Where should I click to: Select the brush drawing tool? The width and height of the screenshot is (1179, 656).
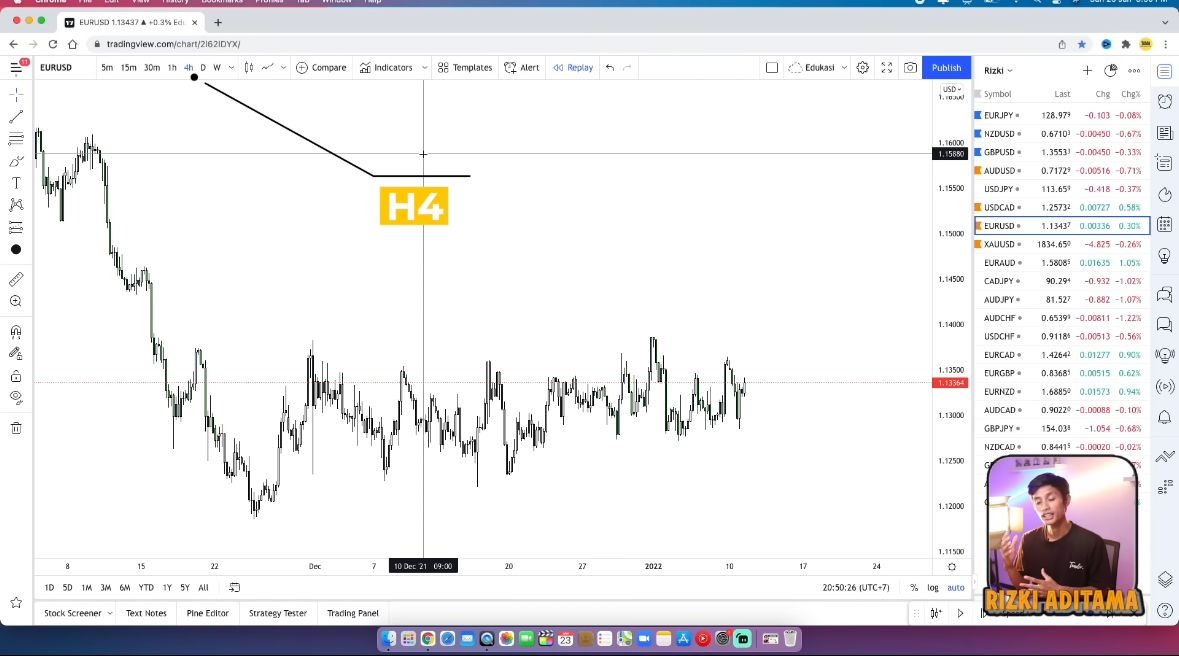(16, 161)
